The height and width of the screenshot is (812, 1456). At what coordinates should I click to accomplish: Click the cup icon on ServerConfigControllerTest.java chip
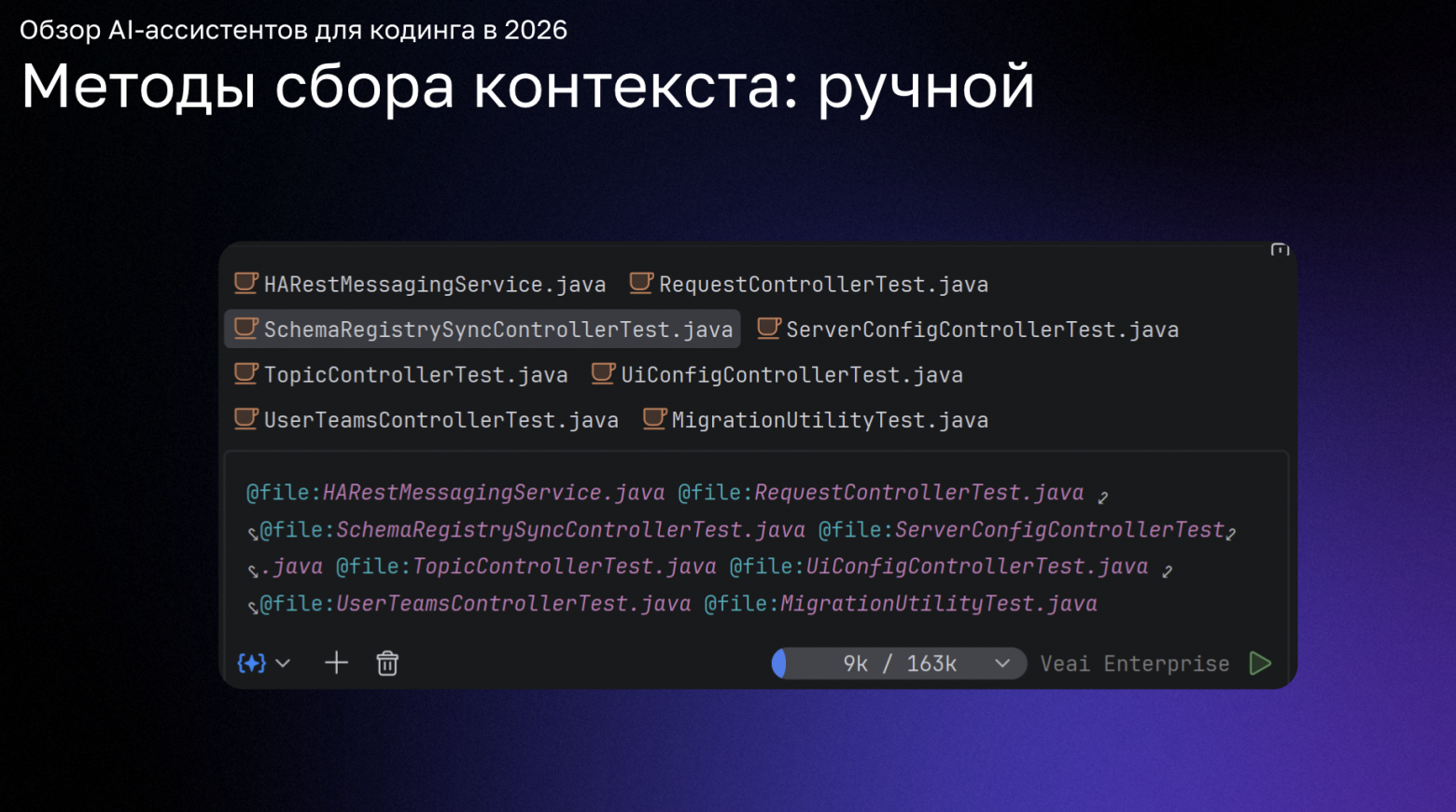point(768,329)
